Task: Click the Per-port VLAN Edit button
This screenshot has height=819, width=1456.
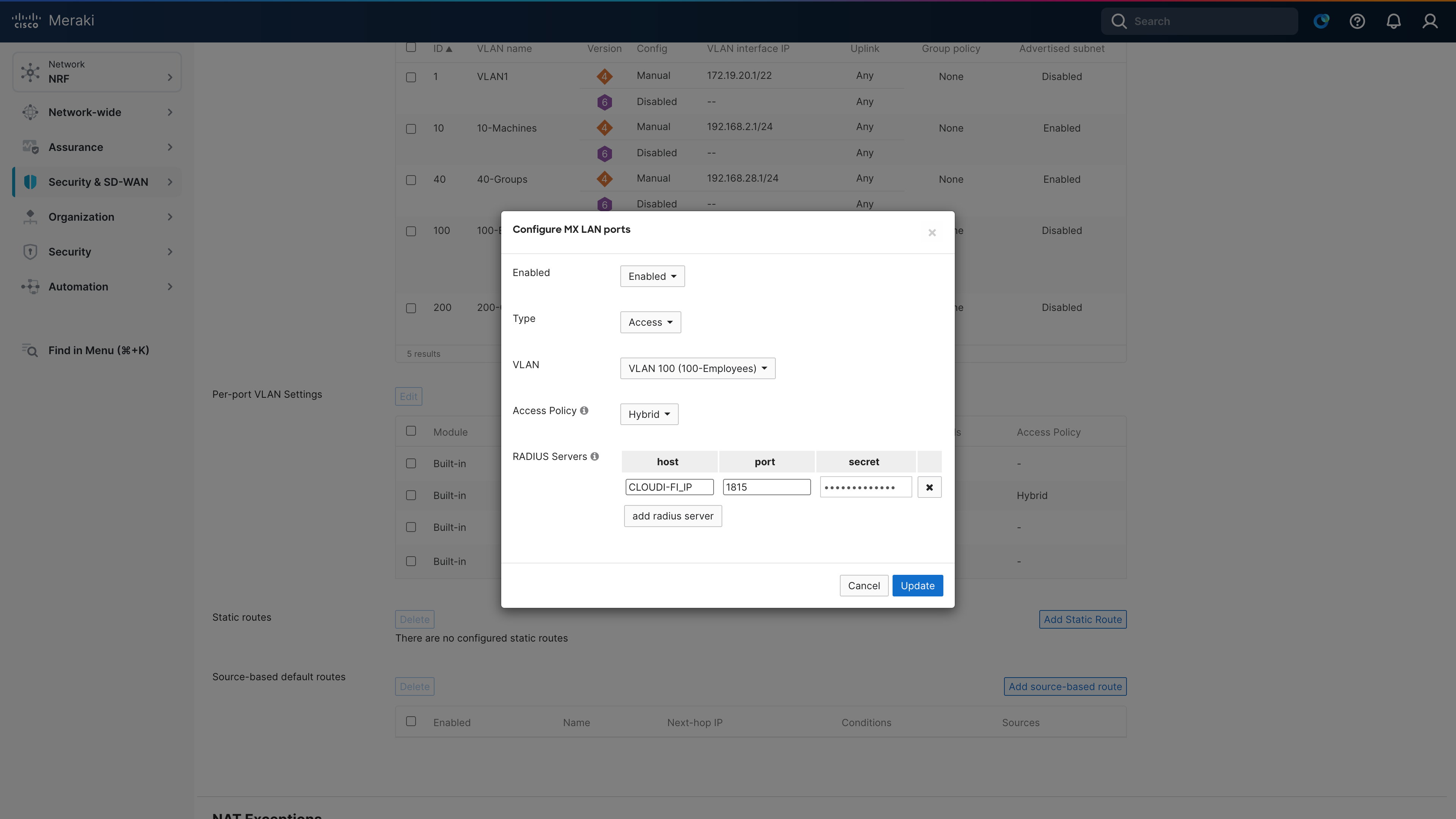Action: [x=408, y=396]
